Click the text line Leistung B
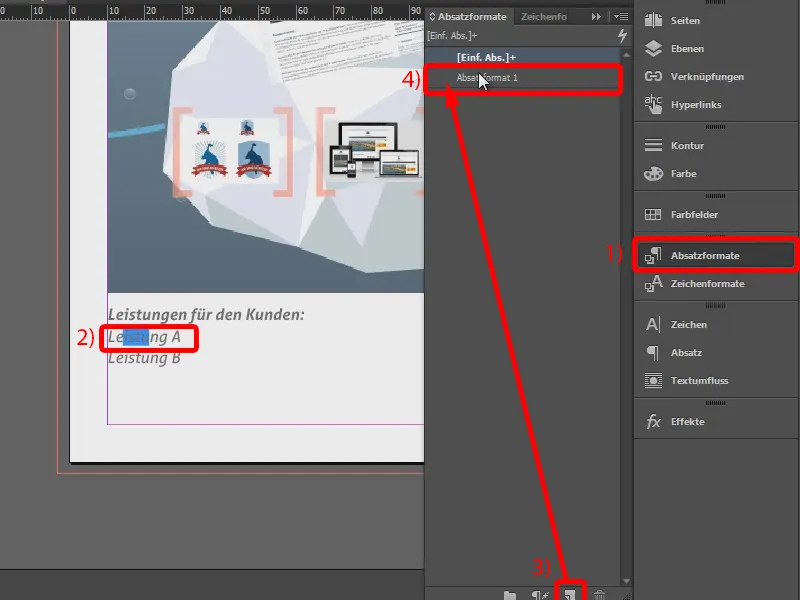Viewport: 800px width, 600px height. [x=144, y=358]
